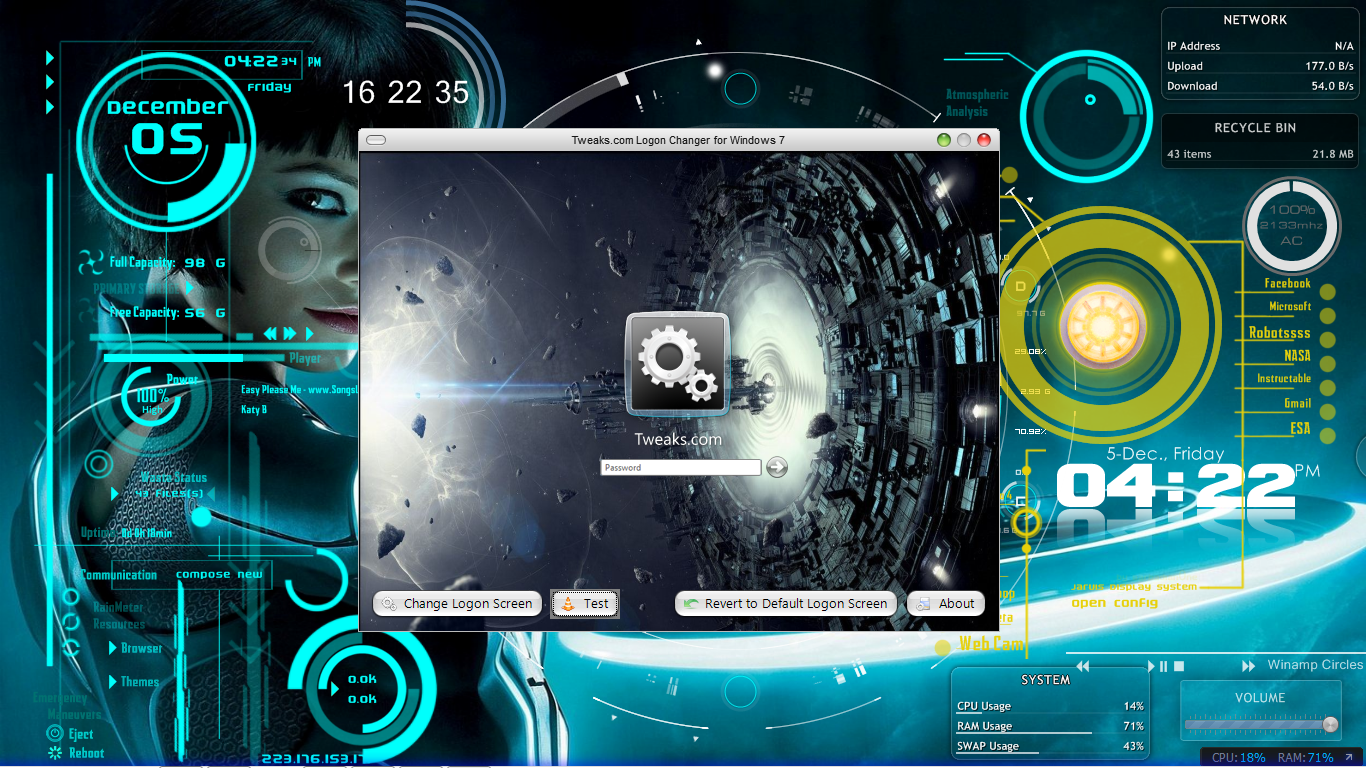1366x768 pixels.
Task: Click the Tweaks.com gears logo
Action: coord(676,363)
